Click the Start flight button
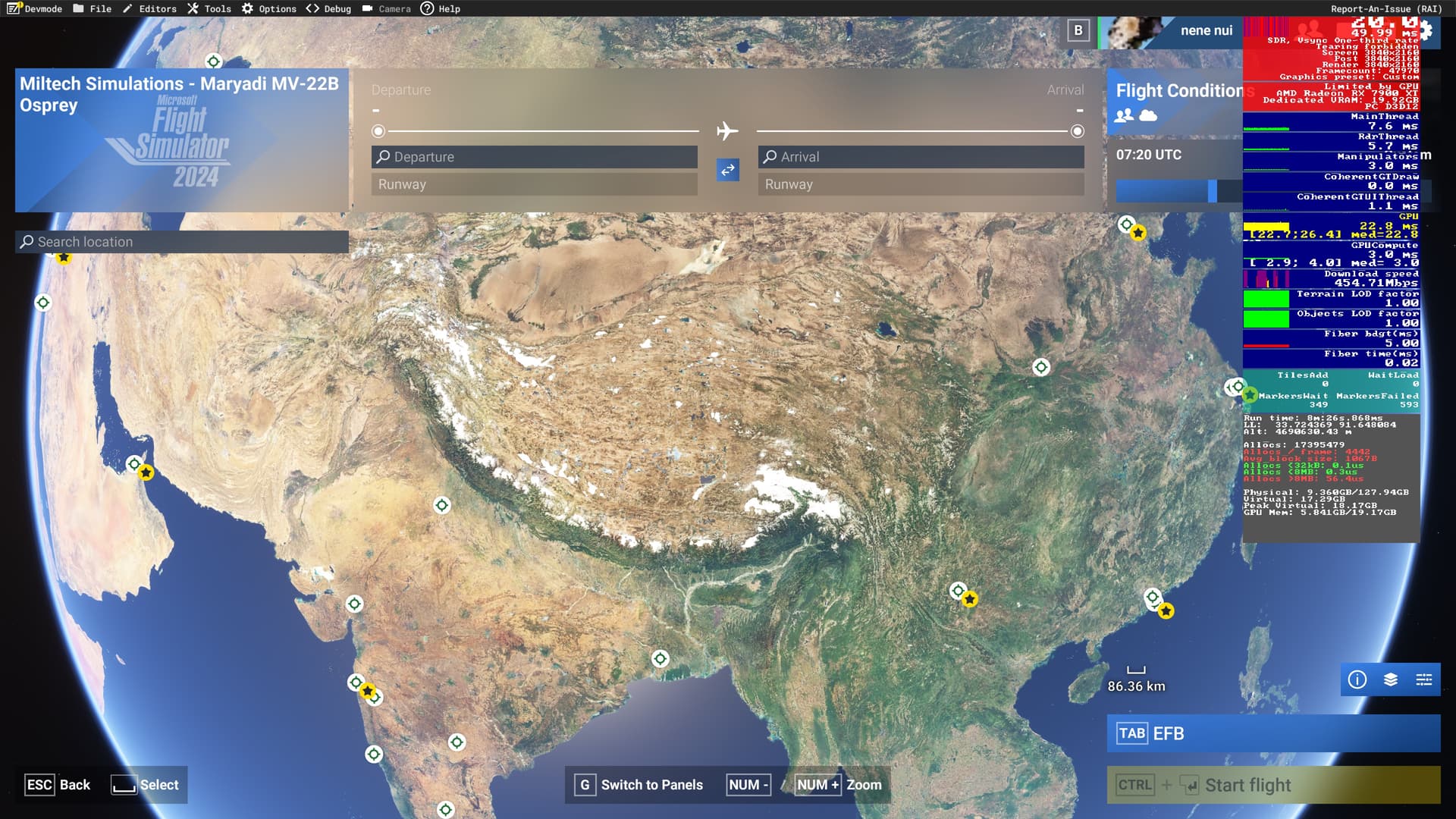Viewport: 1456px width, 819px height. coord(1274,785)
